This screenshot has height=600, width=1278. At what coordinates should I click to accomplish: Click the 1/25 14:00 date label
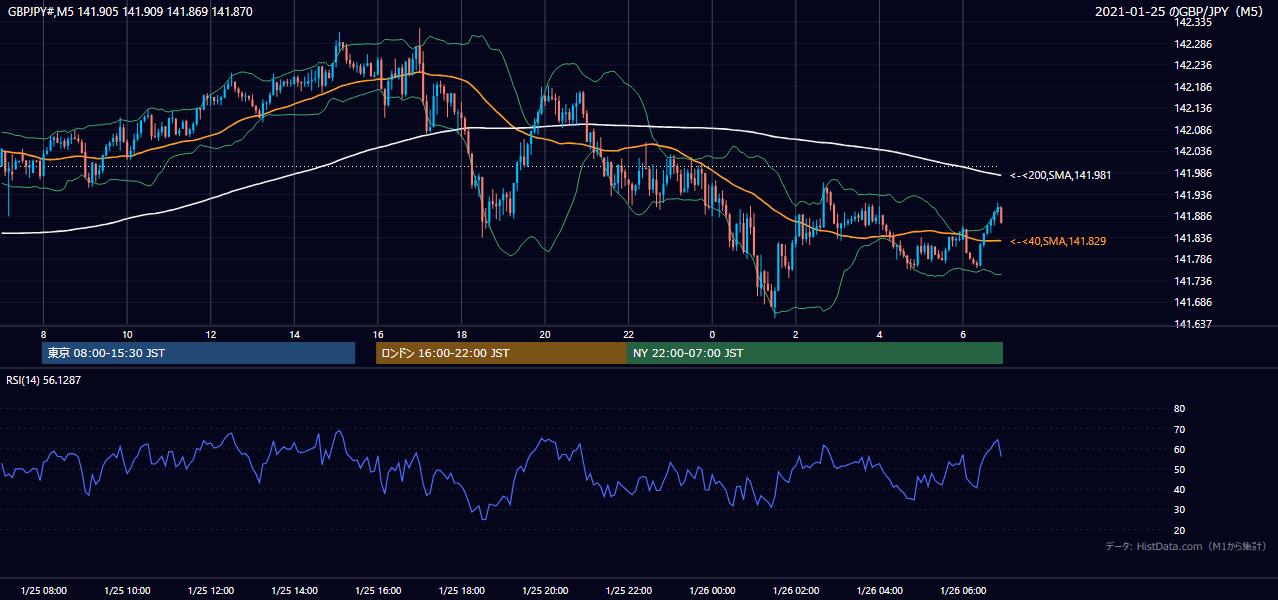pos(294,591)
